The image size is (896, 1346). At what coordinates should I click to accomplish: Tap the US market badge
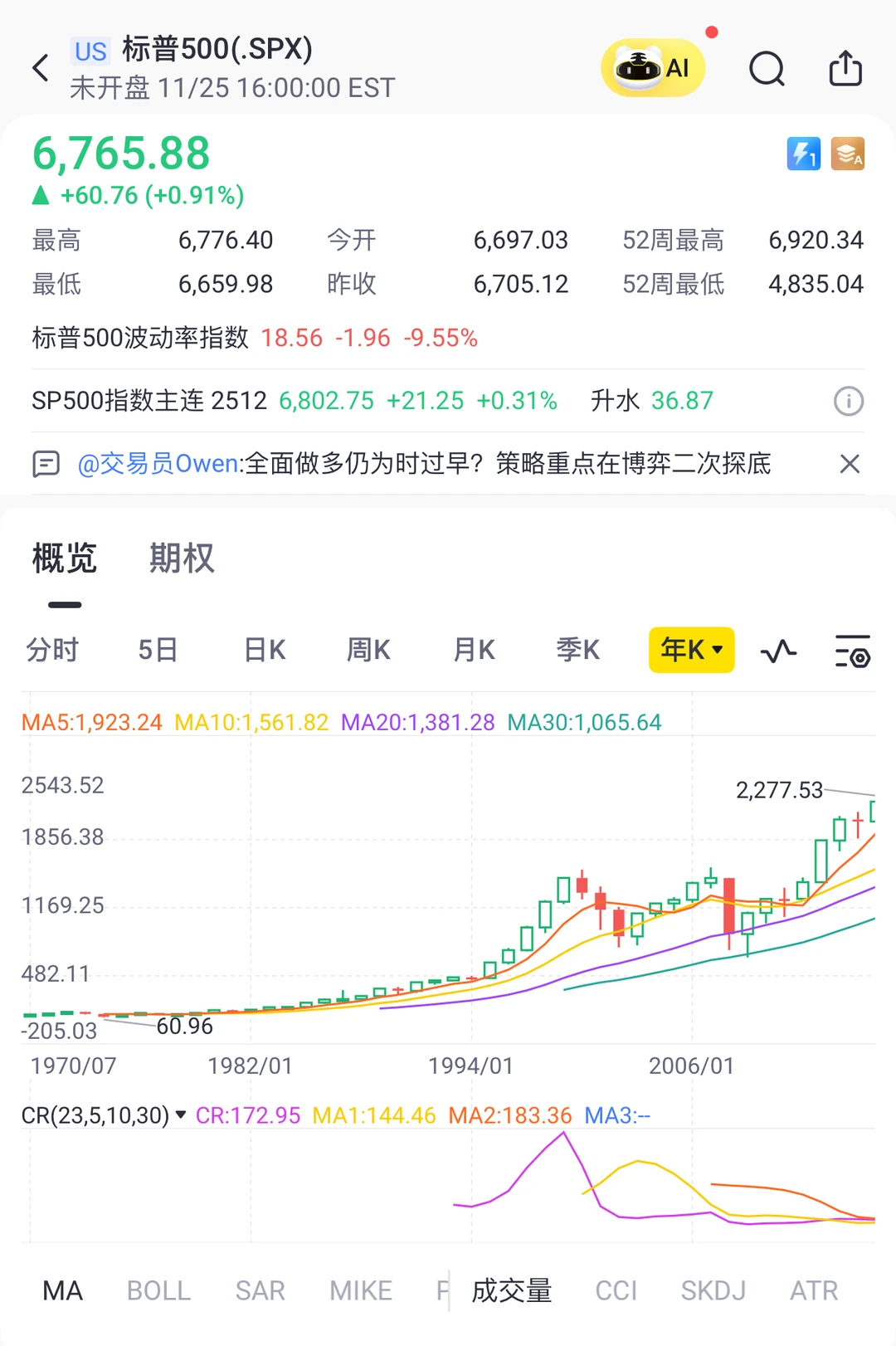coord(90,51)
